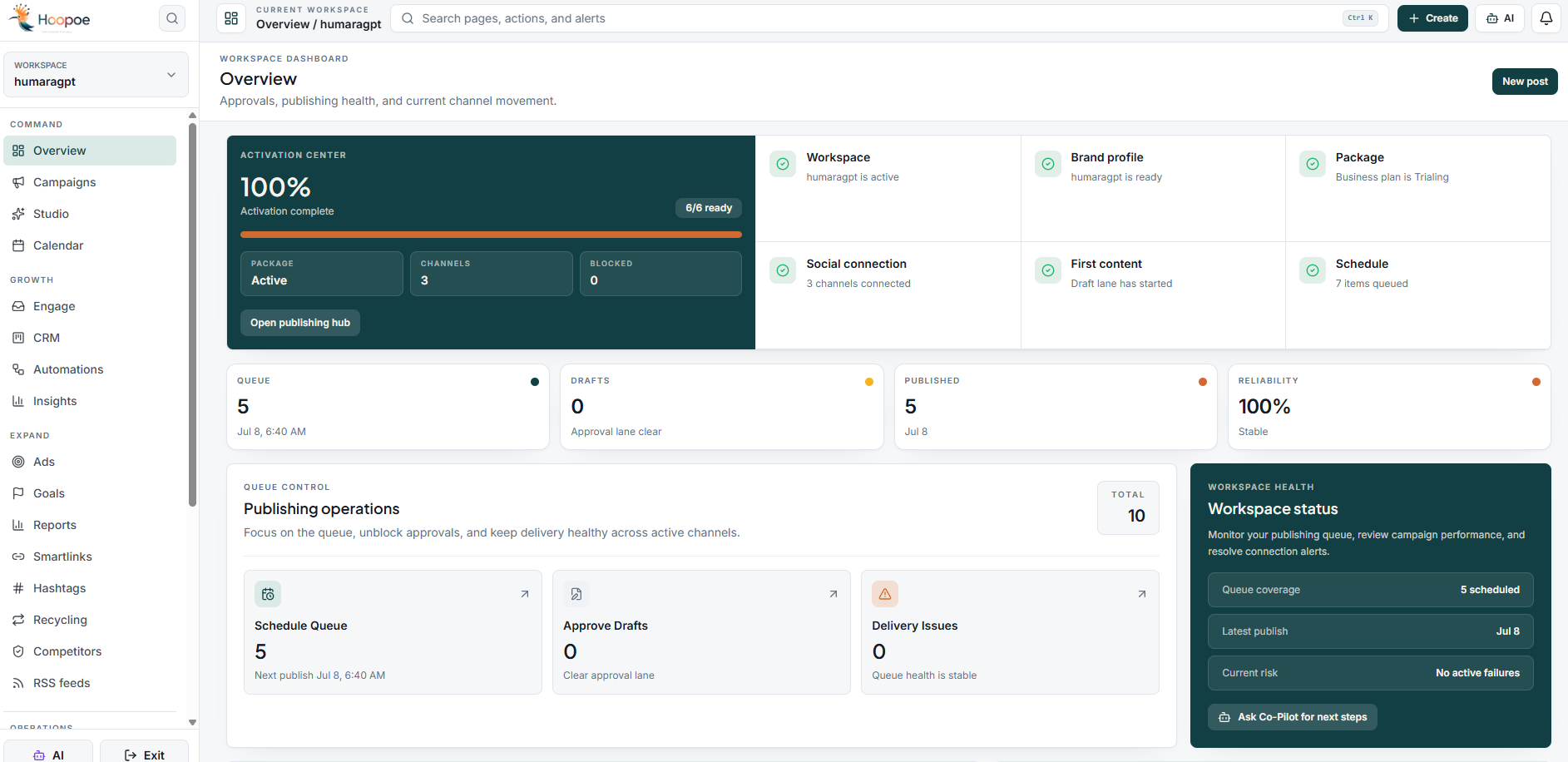This screenshot has width=1568, height=762.
Task: Click the Channels 3 tile
Action: tap(492, 274)
